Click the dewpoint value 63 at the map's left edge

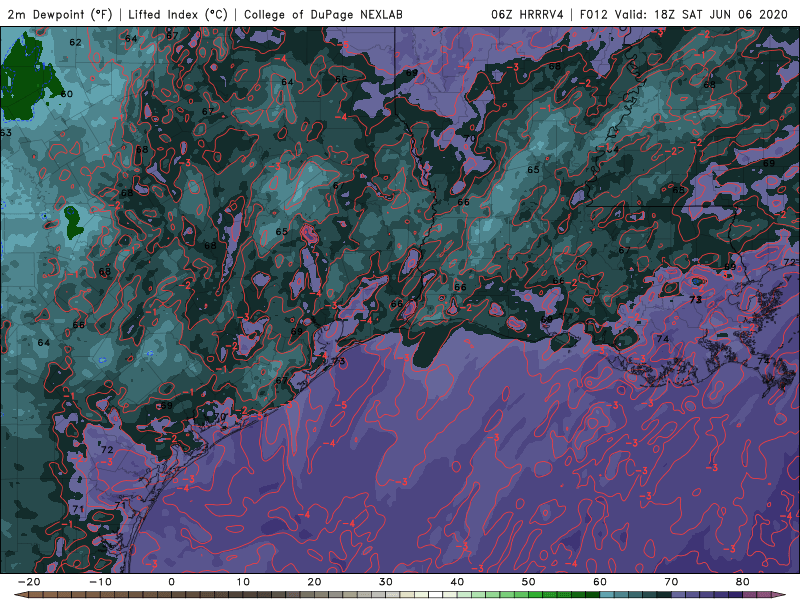(x=6, y=133)
